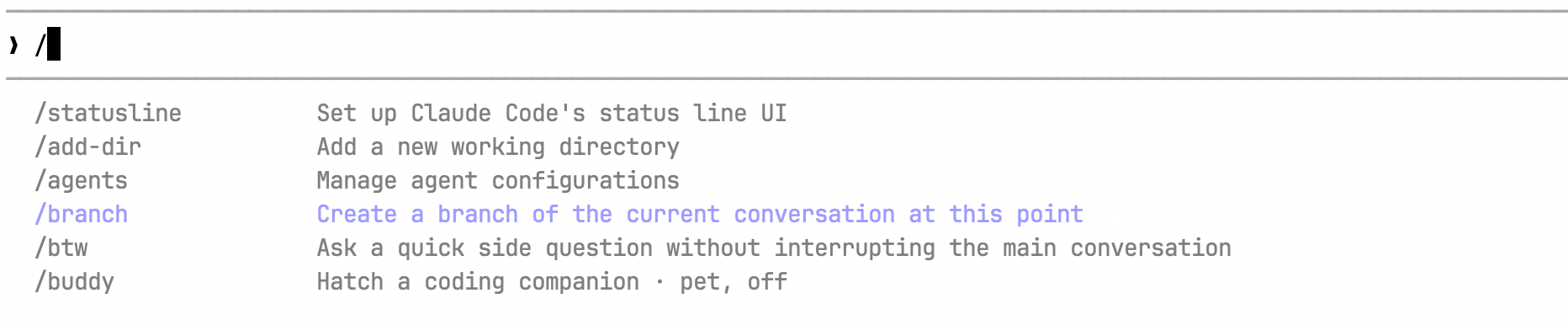Choose the /btw command entry

pyautogui.click(x=61, y=248)
